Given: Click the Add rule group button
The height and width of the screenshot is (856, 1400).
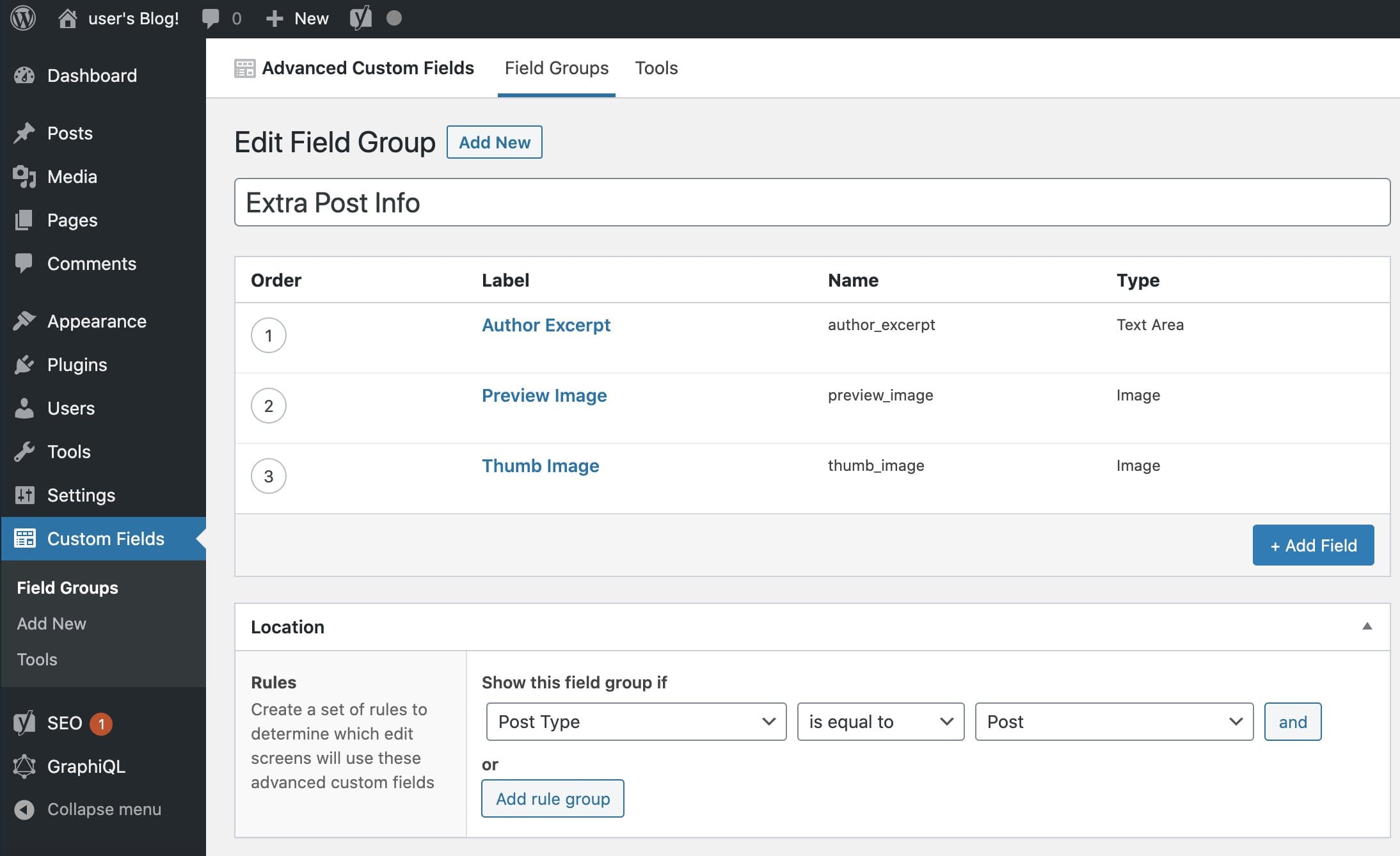Looking at the screenshot, I should click(x=552, y=798).
